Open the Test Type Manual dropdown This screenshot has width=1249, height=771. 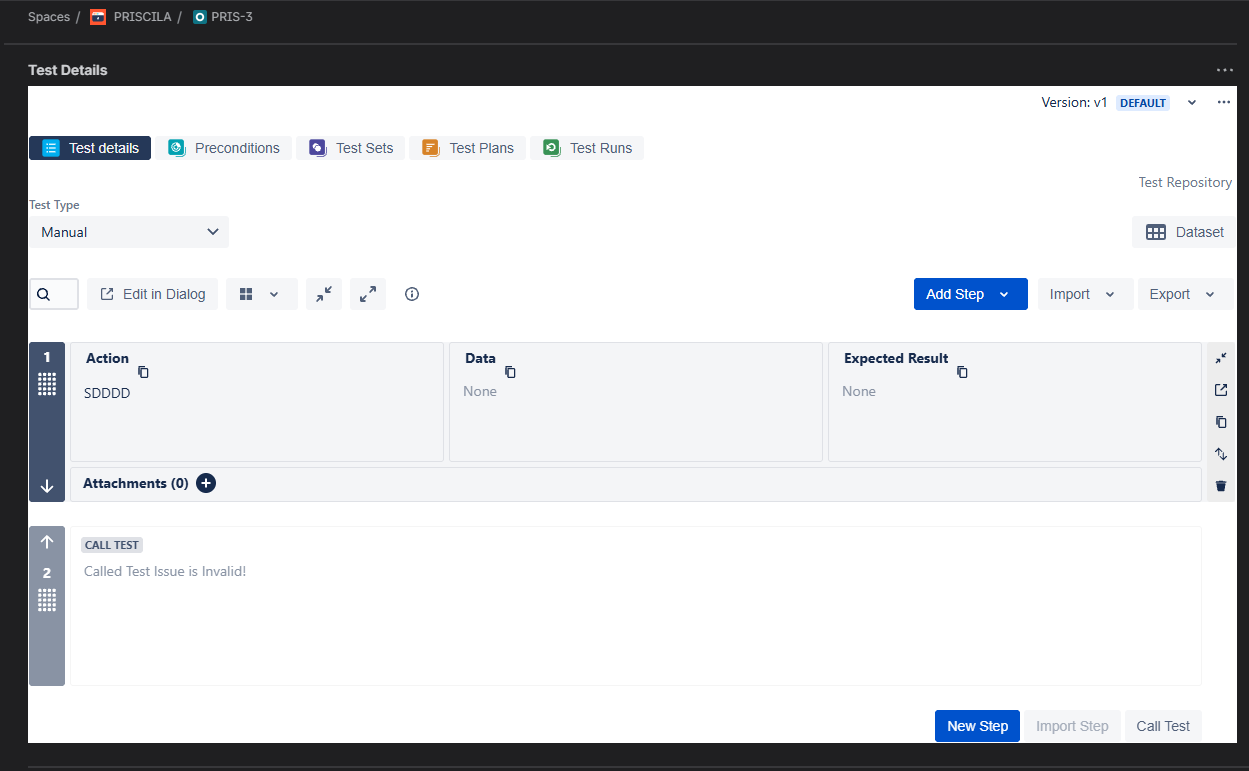(x=129, y=232)
